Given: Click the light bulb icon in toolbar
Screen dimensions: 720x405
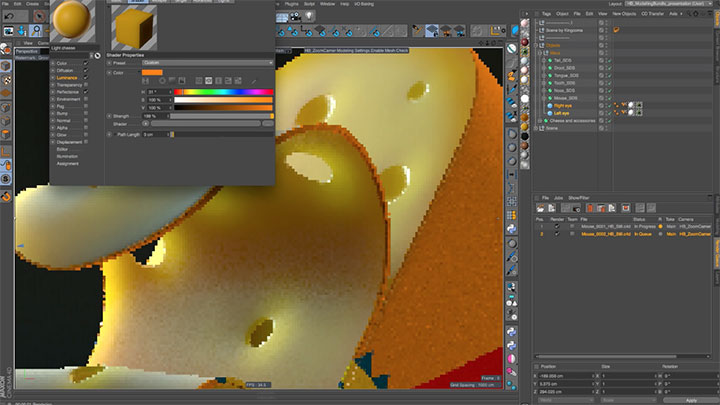Looking at the screenshot, I should tap(309, 17).
